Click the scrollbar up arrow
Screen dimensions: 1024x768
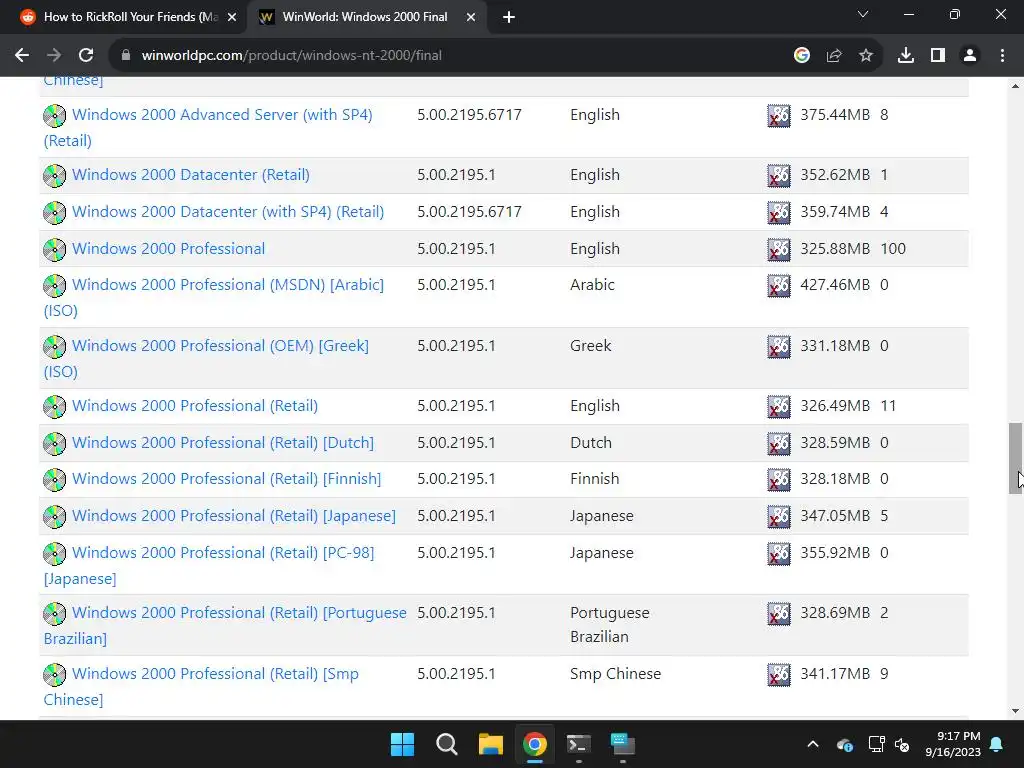point(1015,86)
